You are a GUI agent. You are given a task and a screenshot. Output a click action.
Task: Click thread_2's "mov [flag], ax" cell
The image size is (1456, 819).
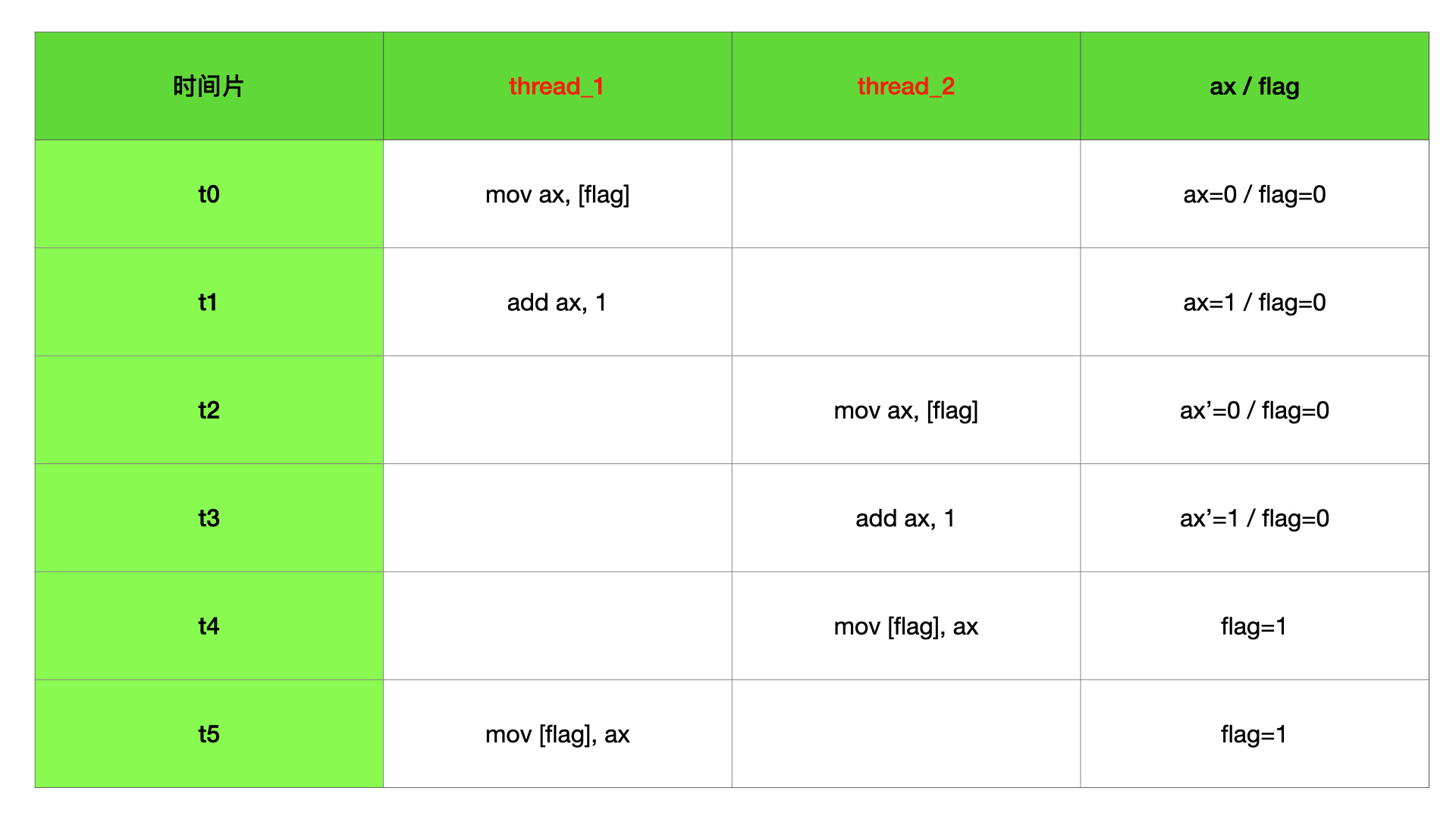(x=905, y=626)
